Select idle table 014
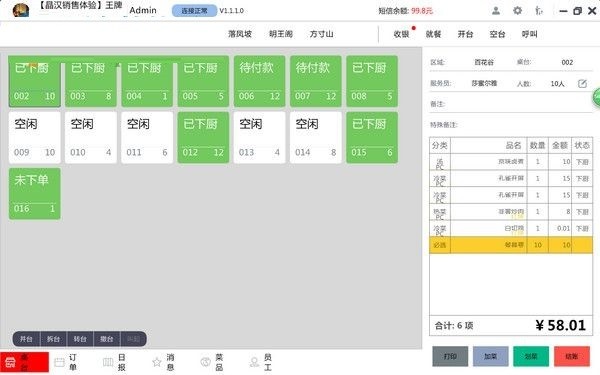The image size is (600, 375). [316, 138]
